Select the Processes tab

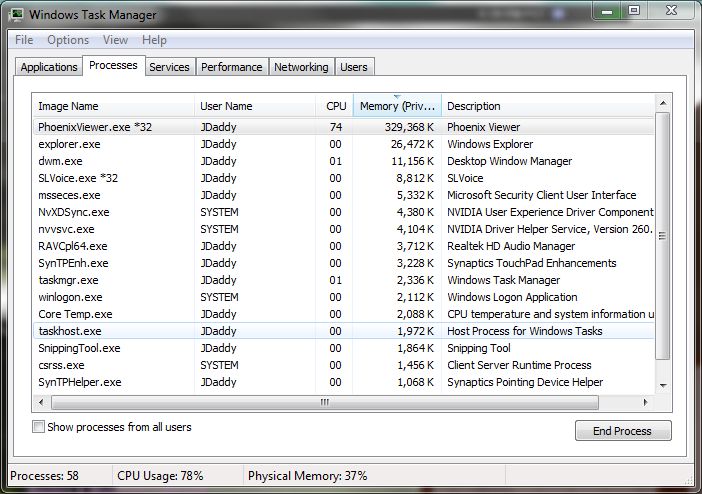click(113, 65)
